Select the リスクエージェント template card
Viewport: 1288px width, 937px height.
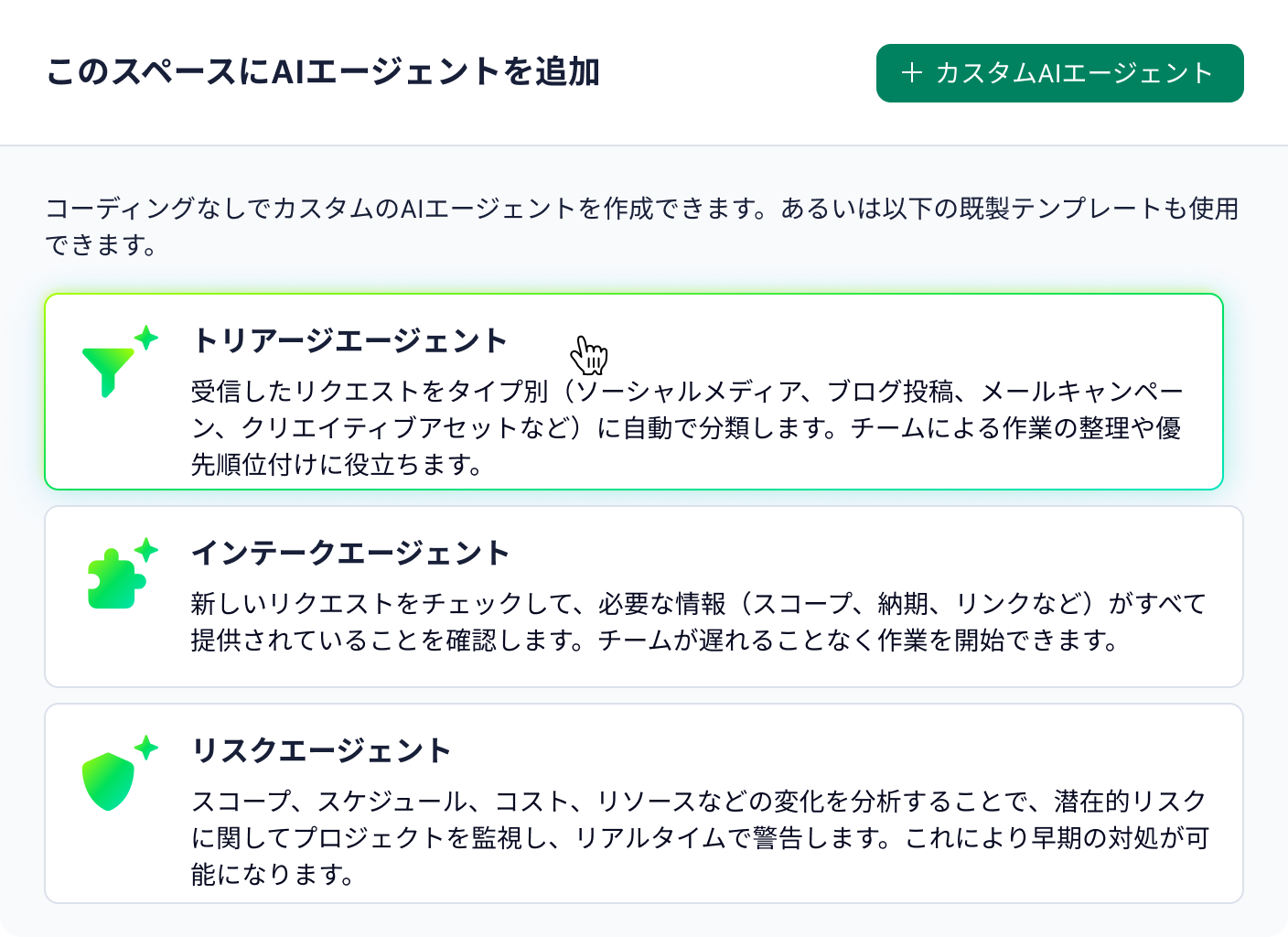(640, 810)
